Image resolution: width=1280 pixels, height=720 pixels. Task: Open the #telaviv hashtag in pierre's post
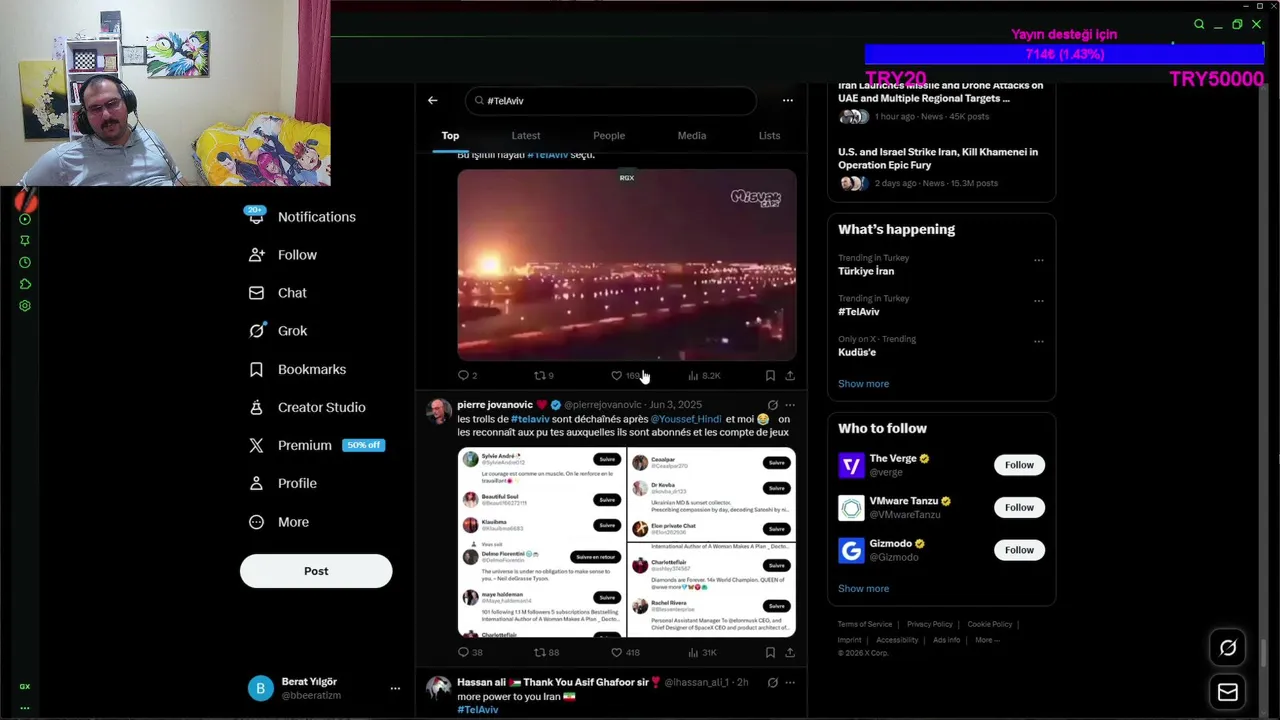(x=530, y=419)
